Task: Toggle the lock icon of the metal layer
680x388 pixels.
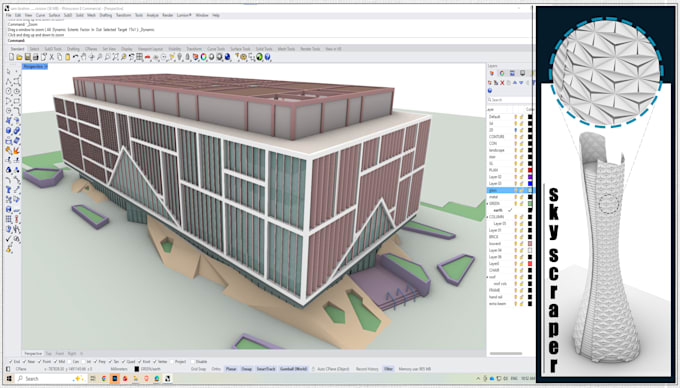Action: 521,197
